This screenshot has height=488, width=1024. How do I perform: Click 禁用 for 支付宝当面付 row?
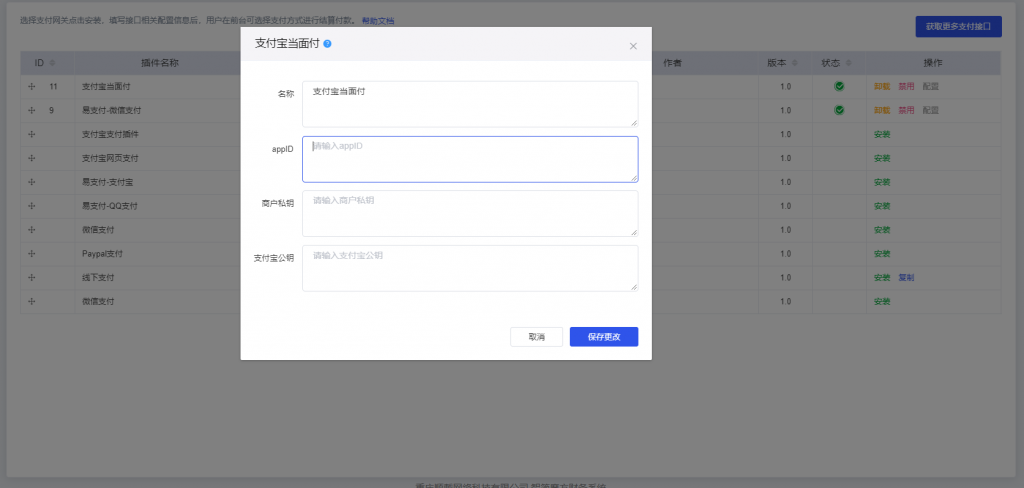[906, 86]
